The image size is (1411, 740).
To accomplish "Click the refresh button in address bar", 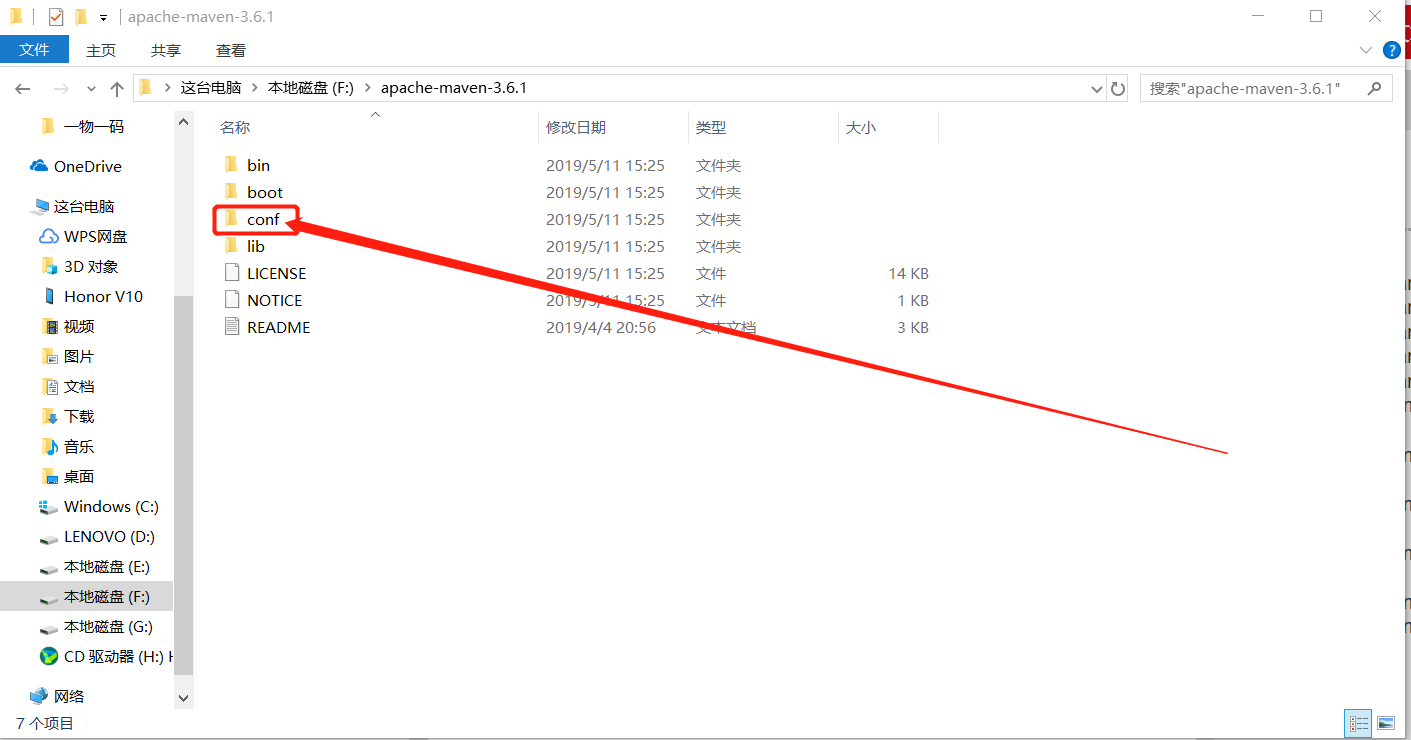I will coord(1117,87).
